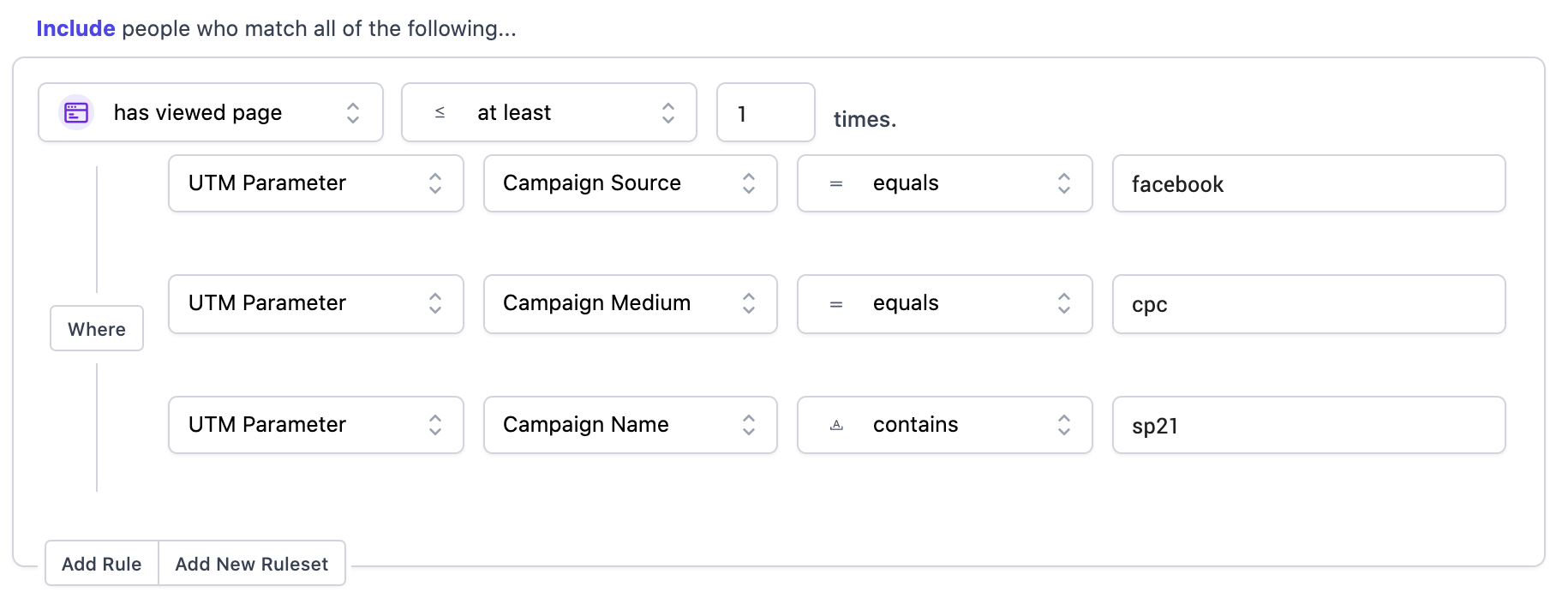Open the Campaign Name dropdown
This screenshot has width=1568, height=598.
[630, 425]
